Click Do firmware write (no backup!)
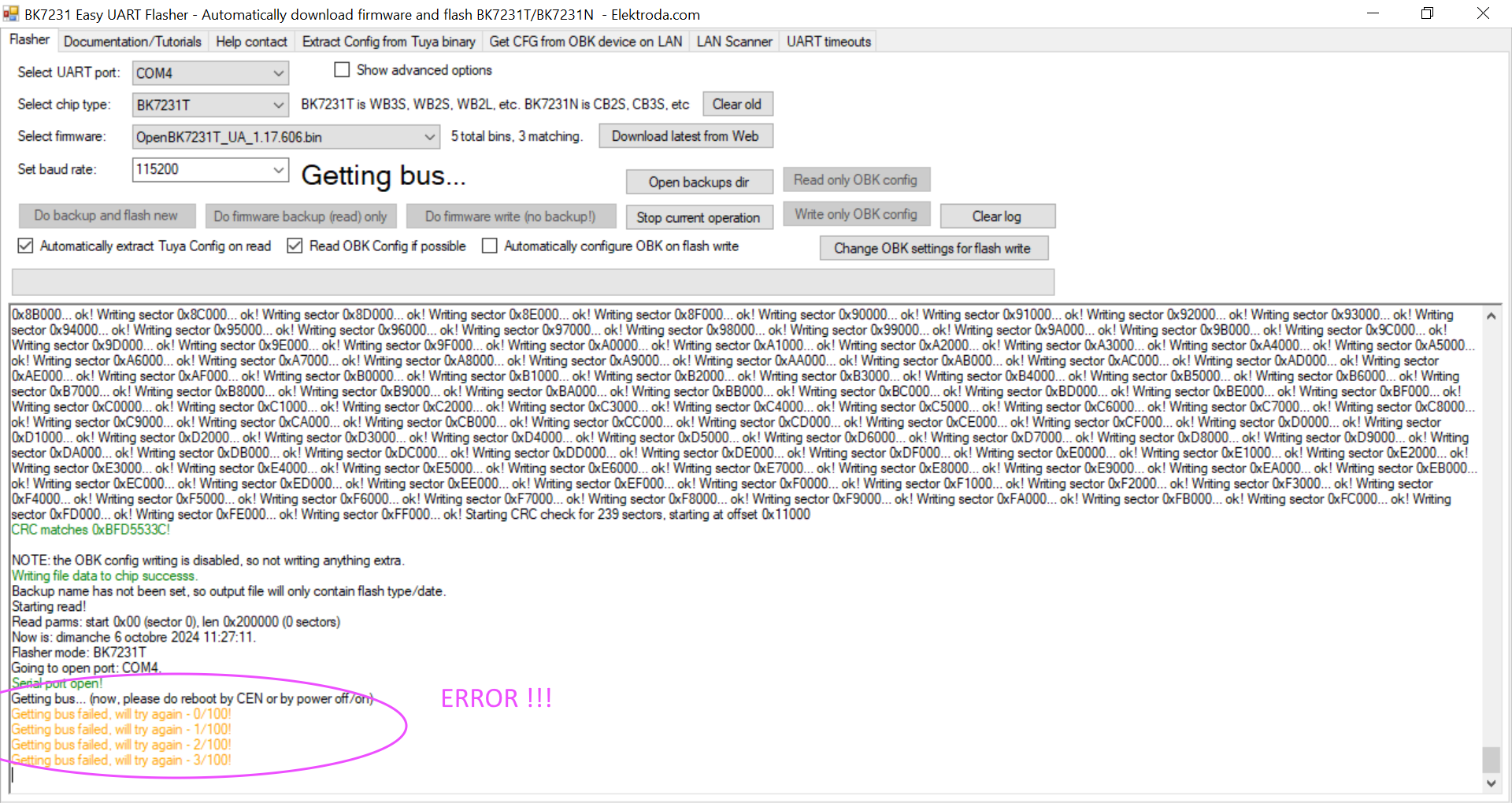This screenshot has width=1512, height=803. coord(510,216)
